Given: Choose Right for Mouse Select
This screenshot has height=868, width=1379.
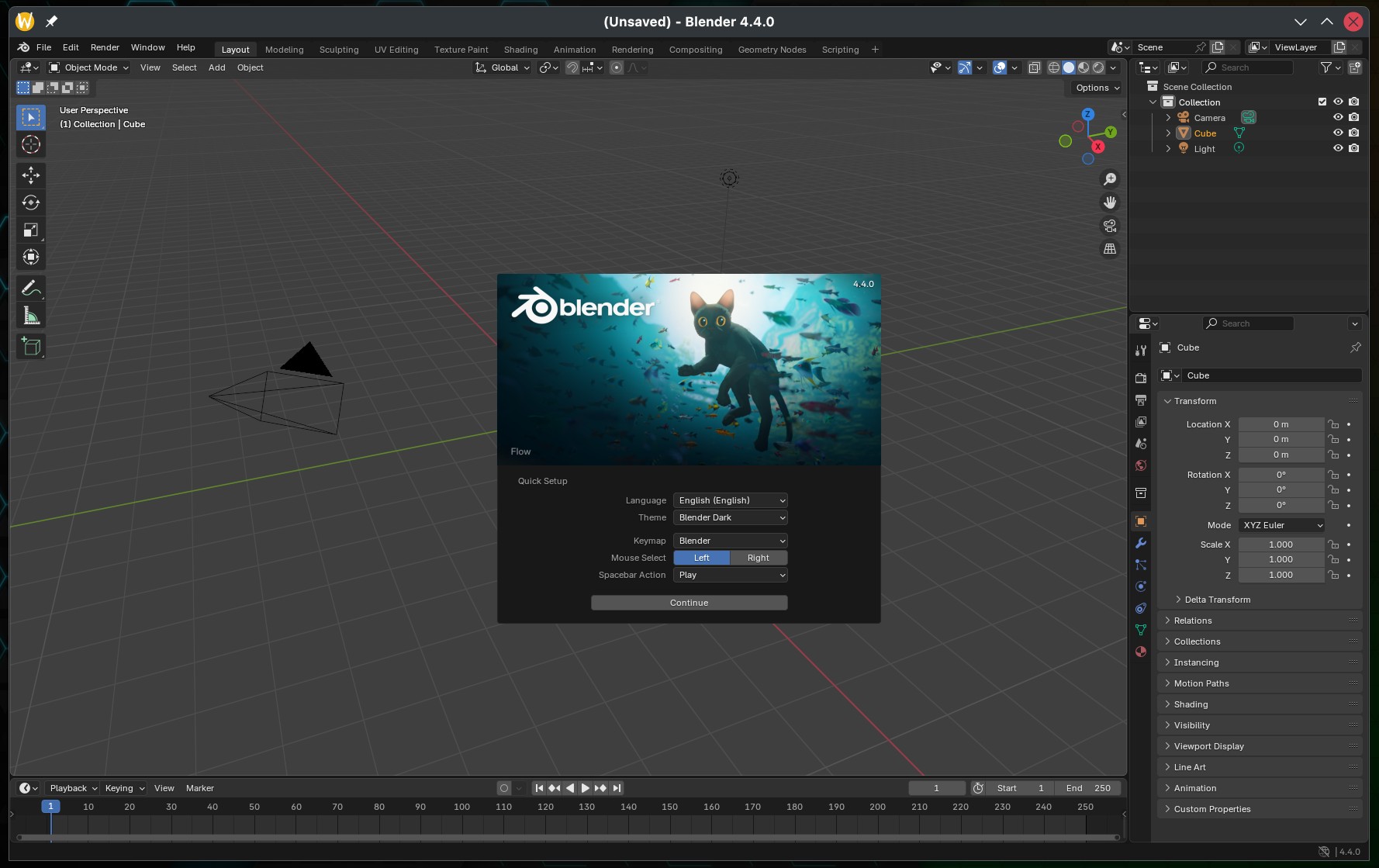Looking at the screenshot, I should click(759, 558).
